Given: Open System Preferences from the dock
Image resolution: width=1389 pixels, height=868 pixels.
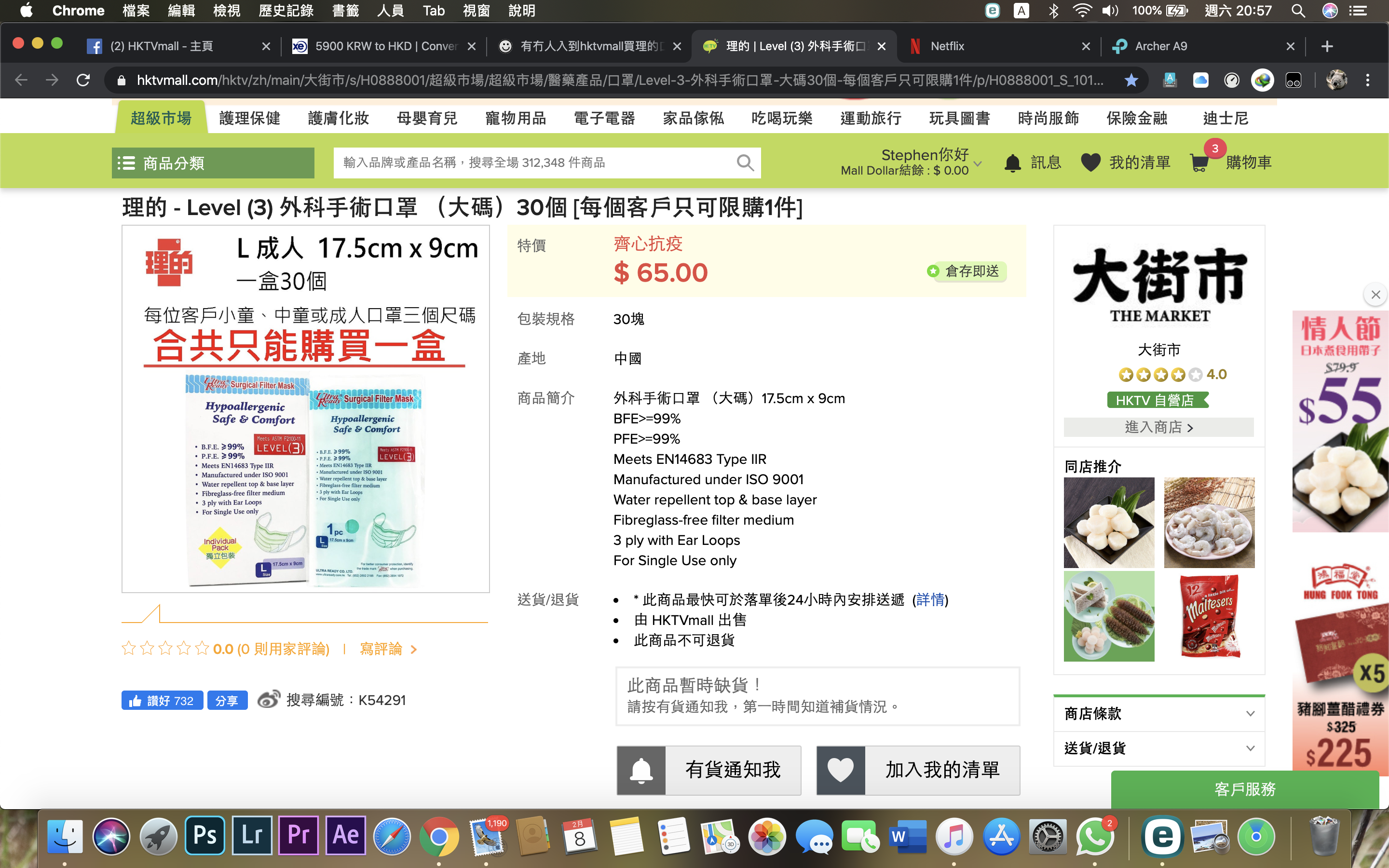Looking at the screenshot, I should click(x=1048, y=837).
